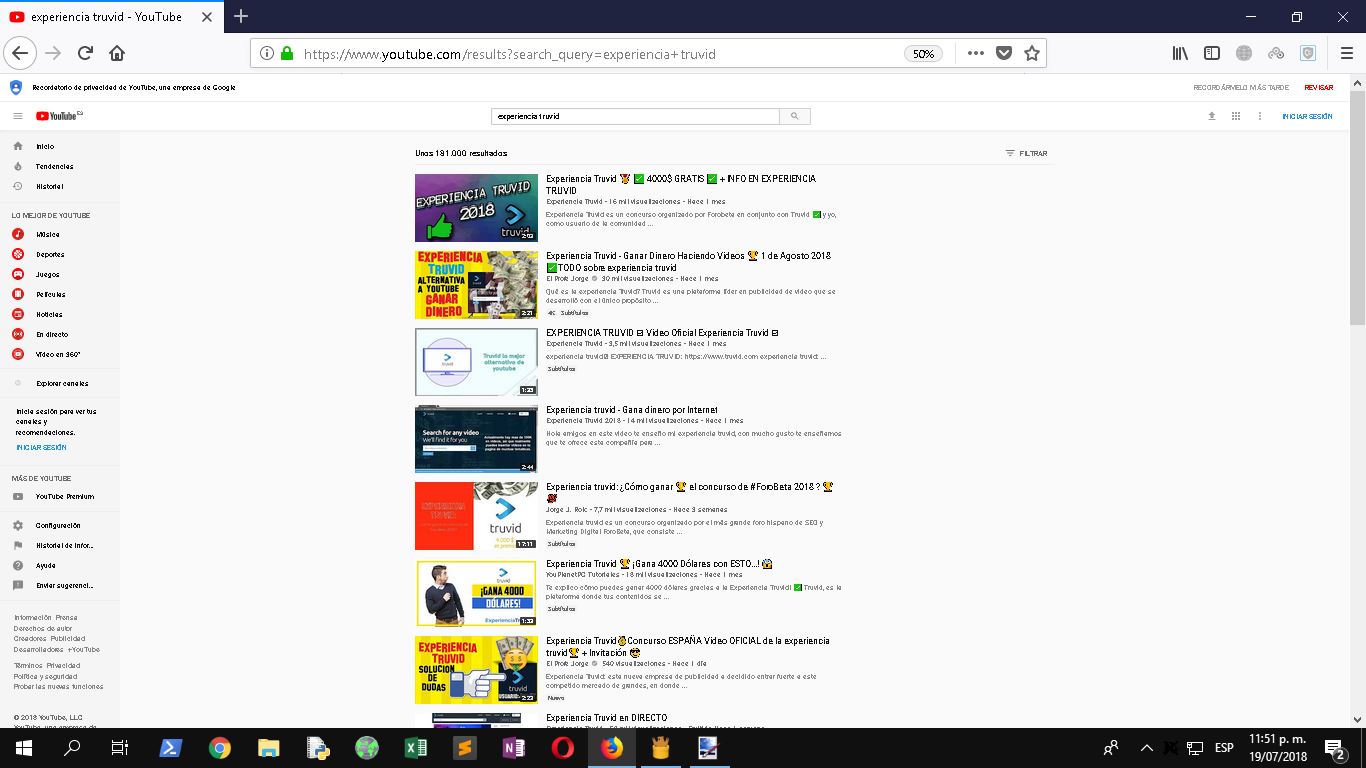Open the Windows Start menu
Image resolution: width=1366 pixels, height=768 pixels.
[24, 747]
